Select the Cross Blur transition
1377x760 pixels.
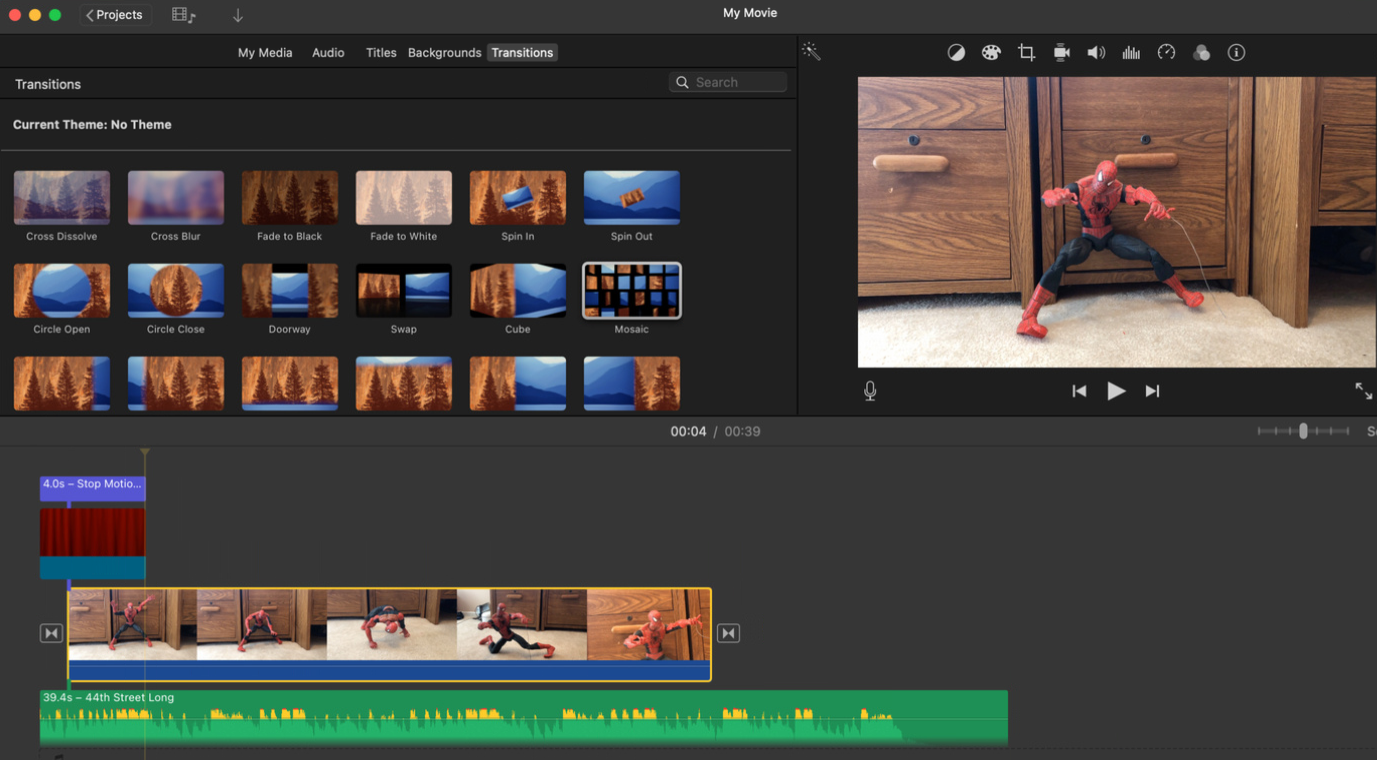click(176, 198)
